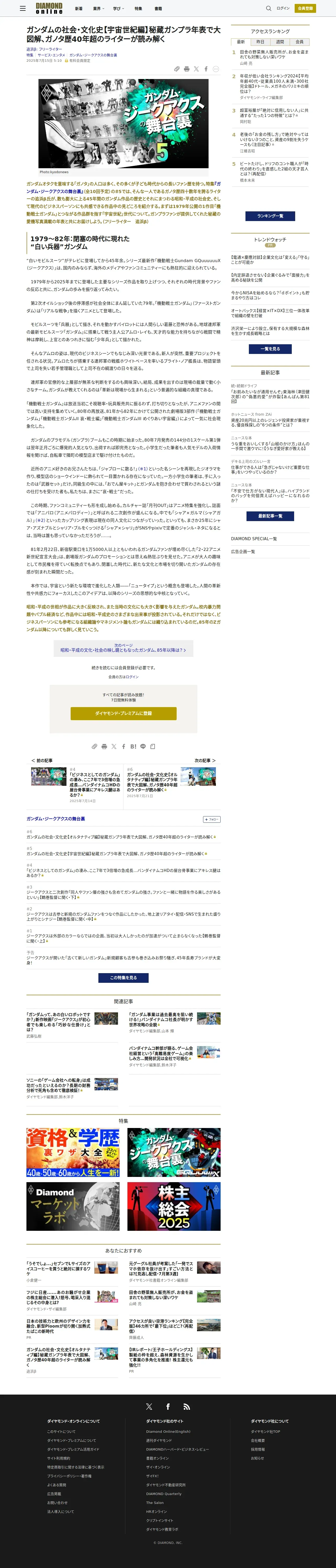This screenshot has height=1568, width=336.
Task: Open ranking article 4 about 老後のお金の残し方
Action: (274, 139)
